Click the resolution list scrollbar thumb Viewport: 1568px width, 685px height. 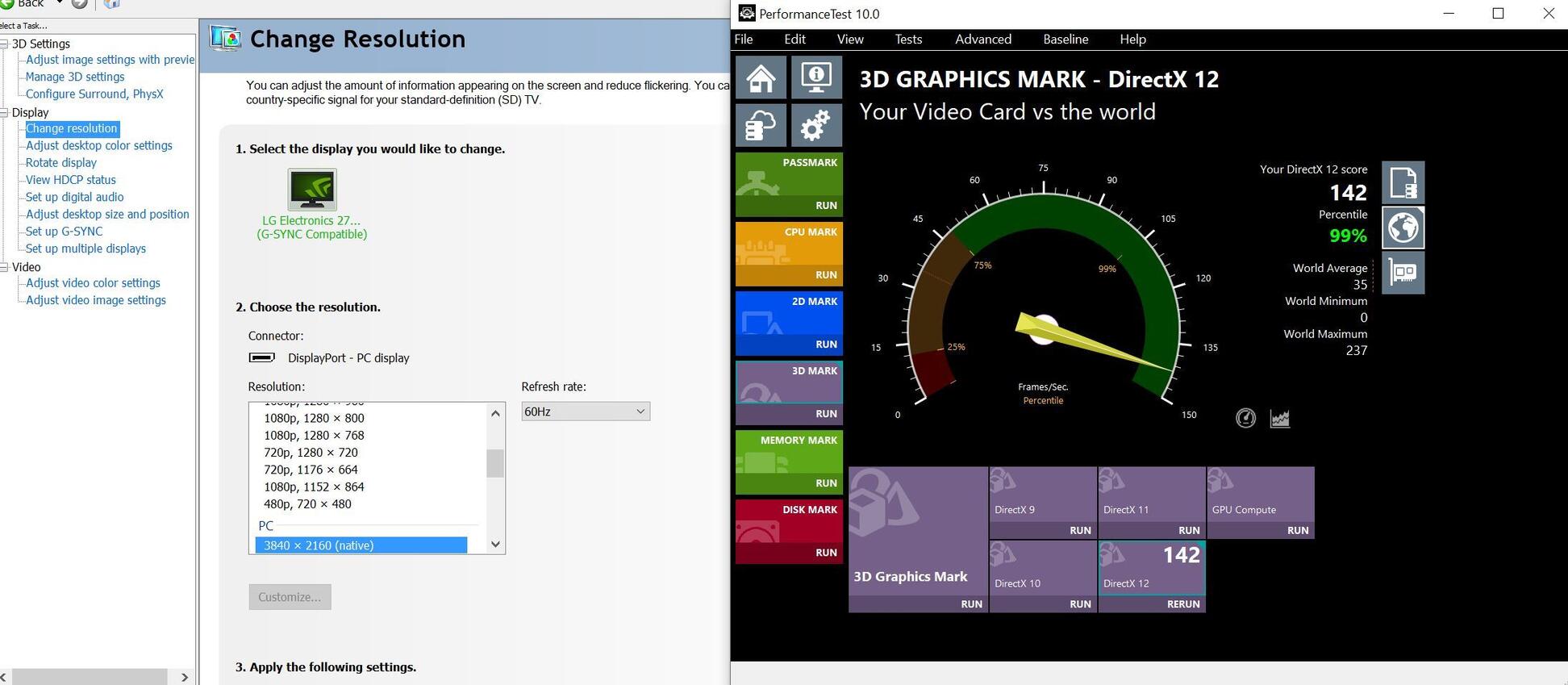[x=495, y=463]
